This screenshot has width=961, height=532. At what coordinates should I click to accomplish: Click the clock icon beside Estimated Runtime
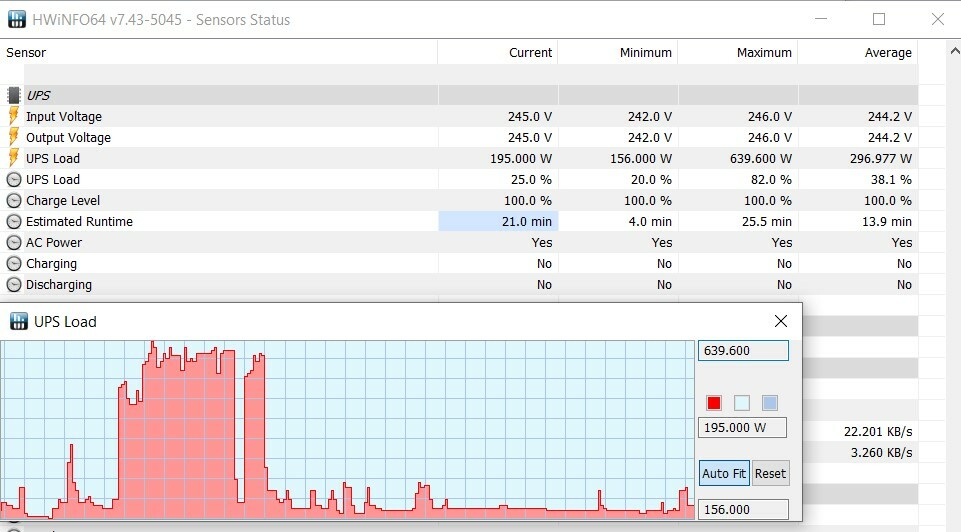tap(13, 221)
